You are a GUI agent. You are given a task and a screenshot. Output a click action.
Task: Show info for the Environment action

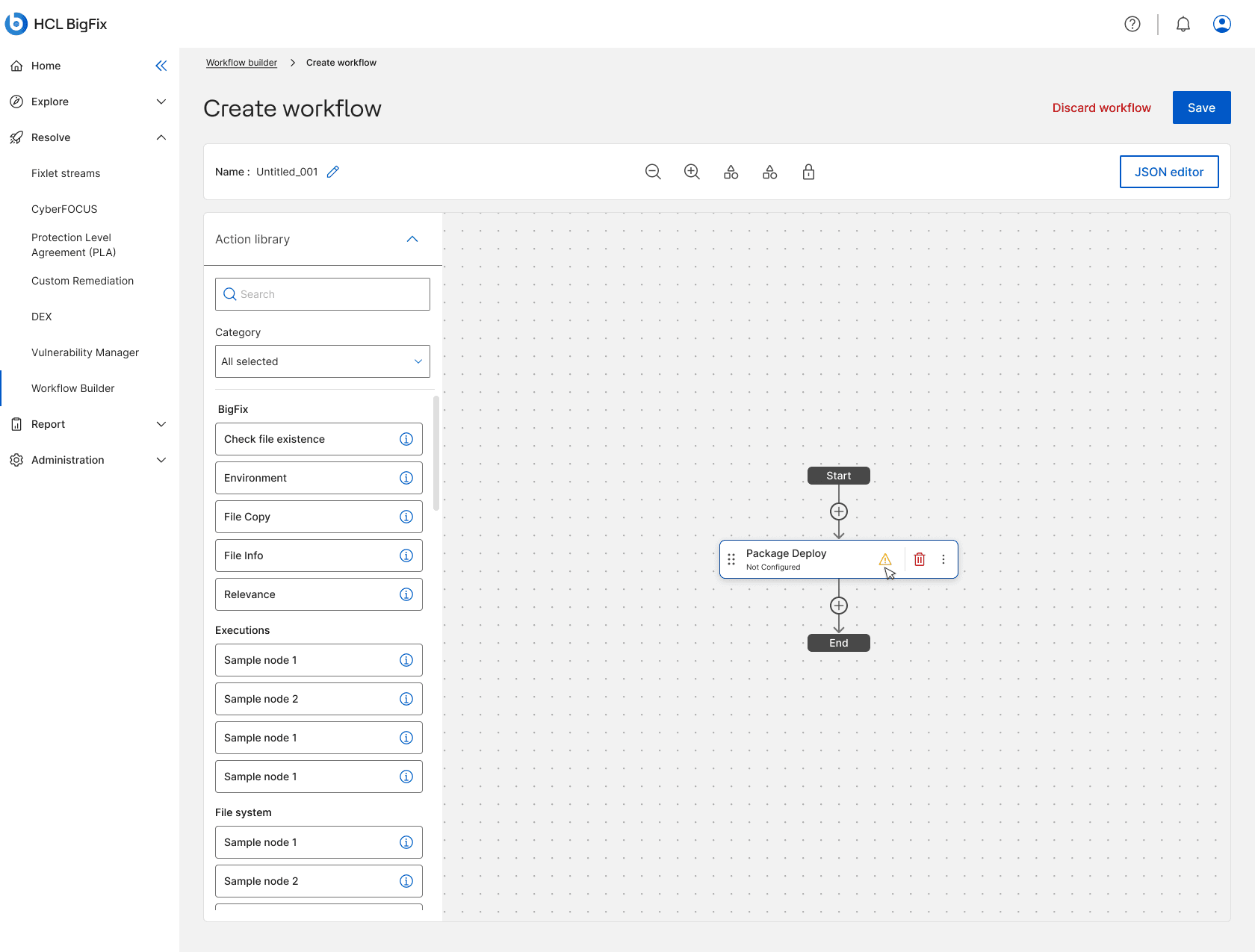406,478
